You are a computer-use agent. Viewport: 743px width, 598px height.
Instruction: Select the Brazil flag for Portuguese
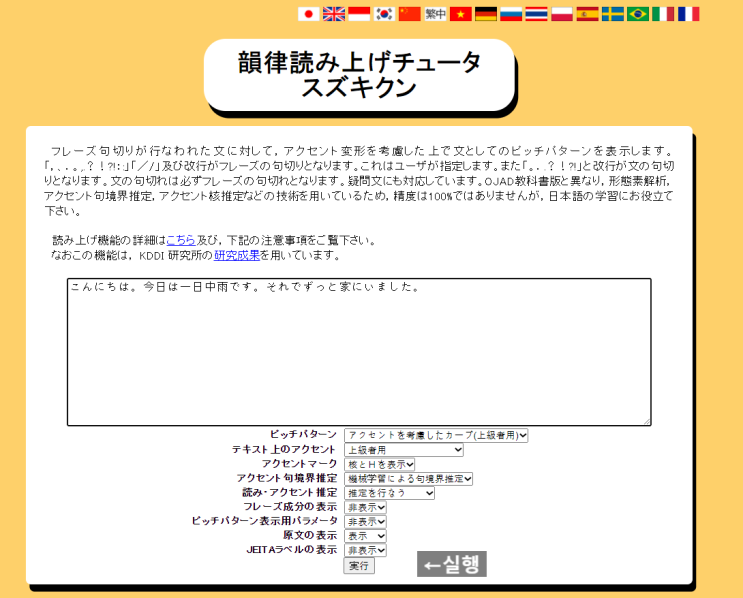coord(638,14)
